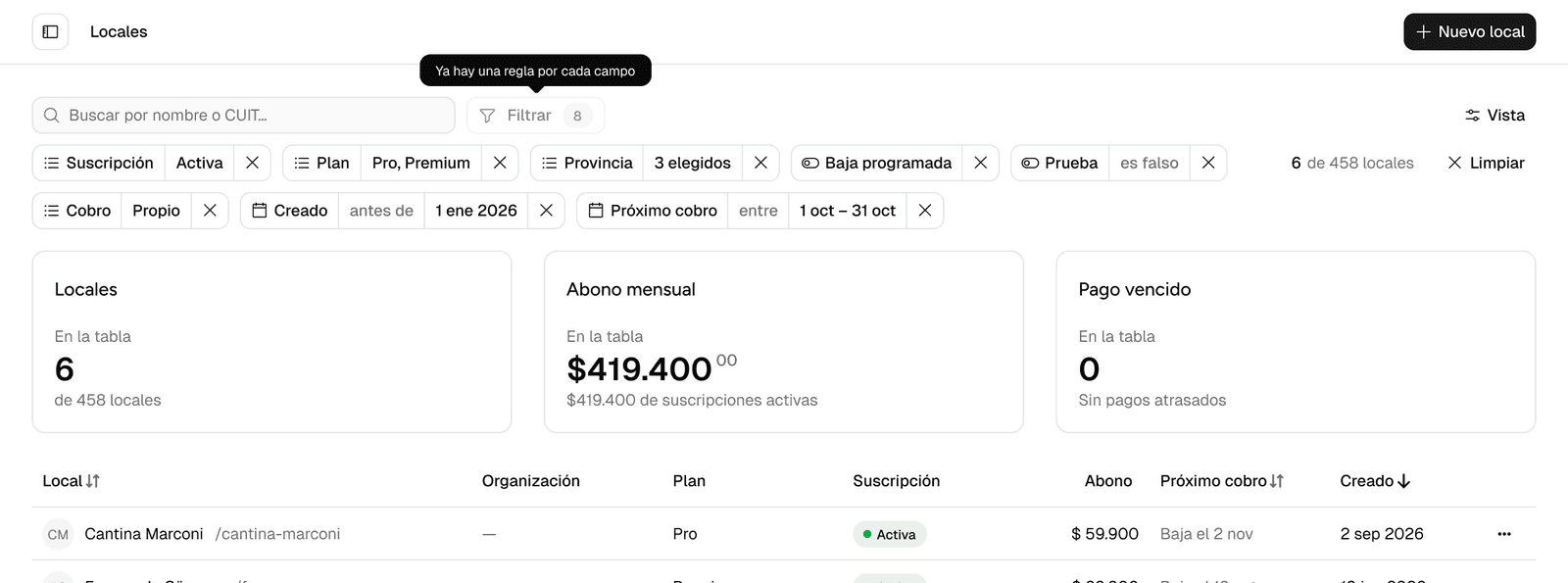
Task: Toggle the Prueba es falso operator
Action: click(1150, 163)
